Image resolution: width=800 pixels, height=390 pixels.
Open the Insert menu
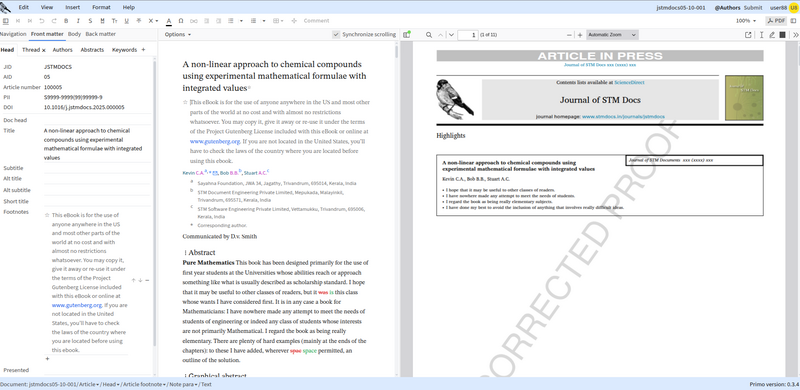point(72,7)
